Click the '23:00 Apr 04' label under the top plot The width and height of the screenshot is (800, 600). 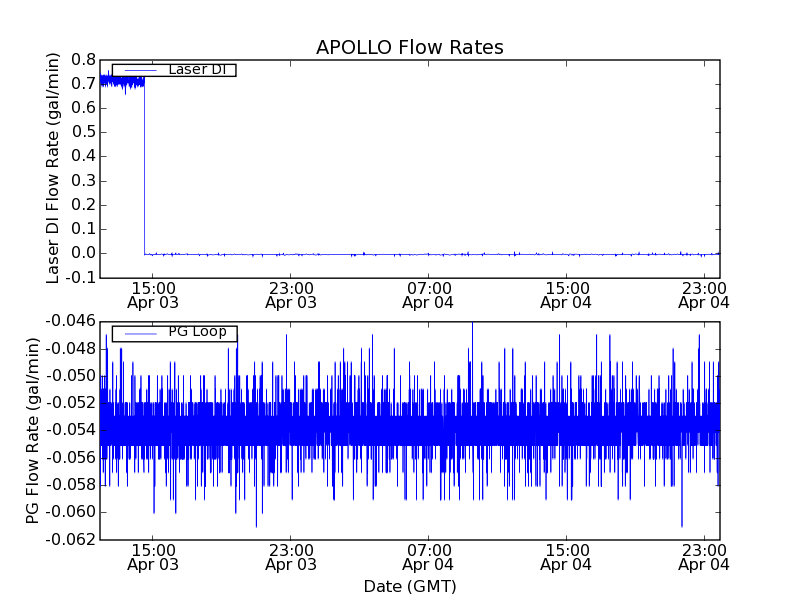tap(704, 295)
